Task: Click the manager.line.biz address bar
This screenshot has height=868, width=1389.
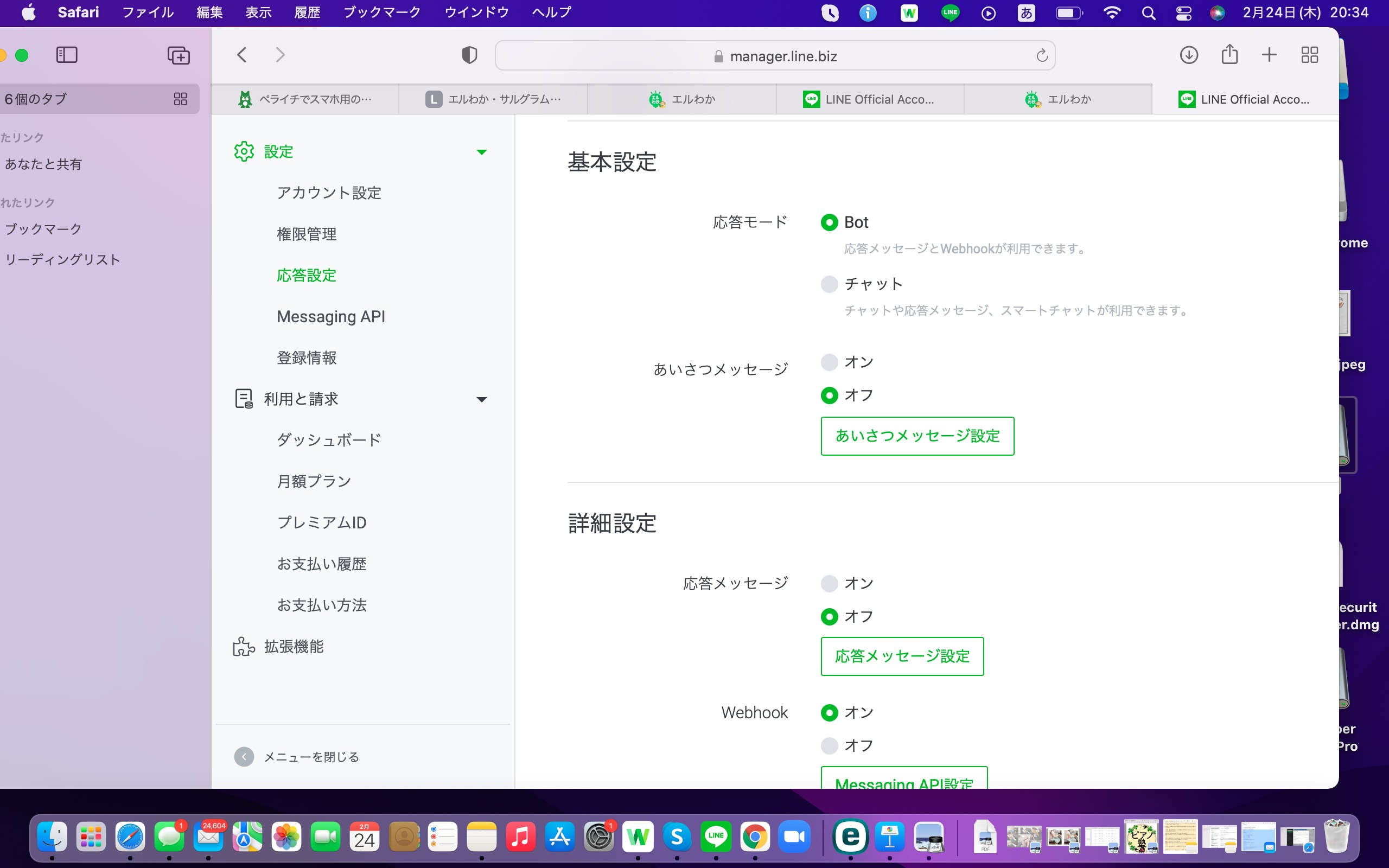Action: click(775, 56)
